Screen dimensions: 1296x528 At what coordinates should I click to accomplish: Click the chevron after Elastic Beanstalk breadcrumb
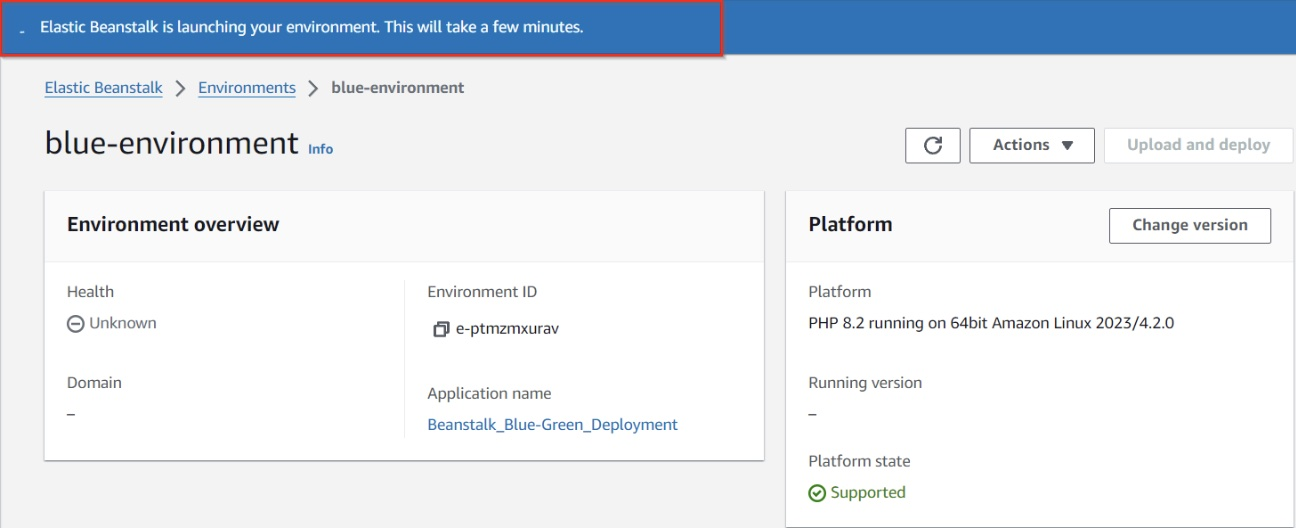pos(180,88)
